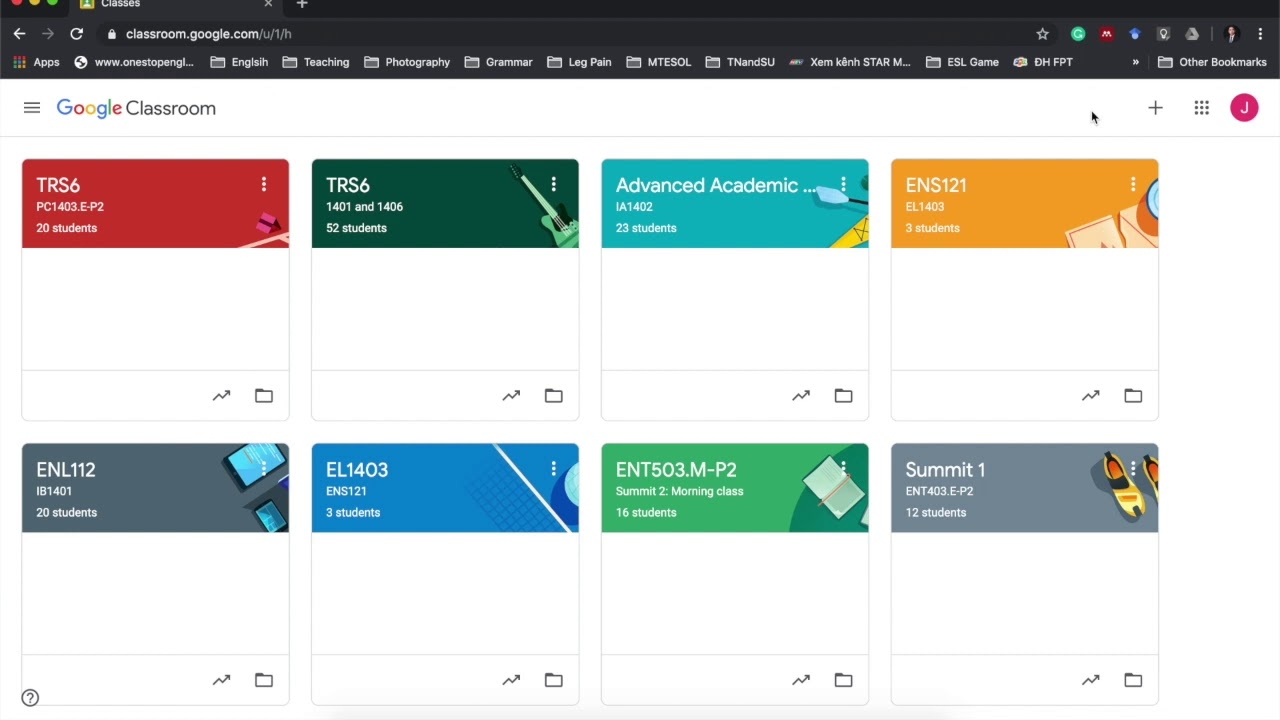Viewport: 1280px width, 720px height.
Task: Open Drive folder for TRS6 PC1403.E-P2 card
Action: pyautogui.click(x=264, y=396)
